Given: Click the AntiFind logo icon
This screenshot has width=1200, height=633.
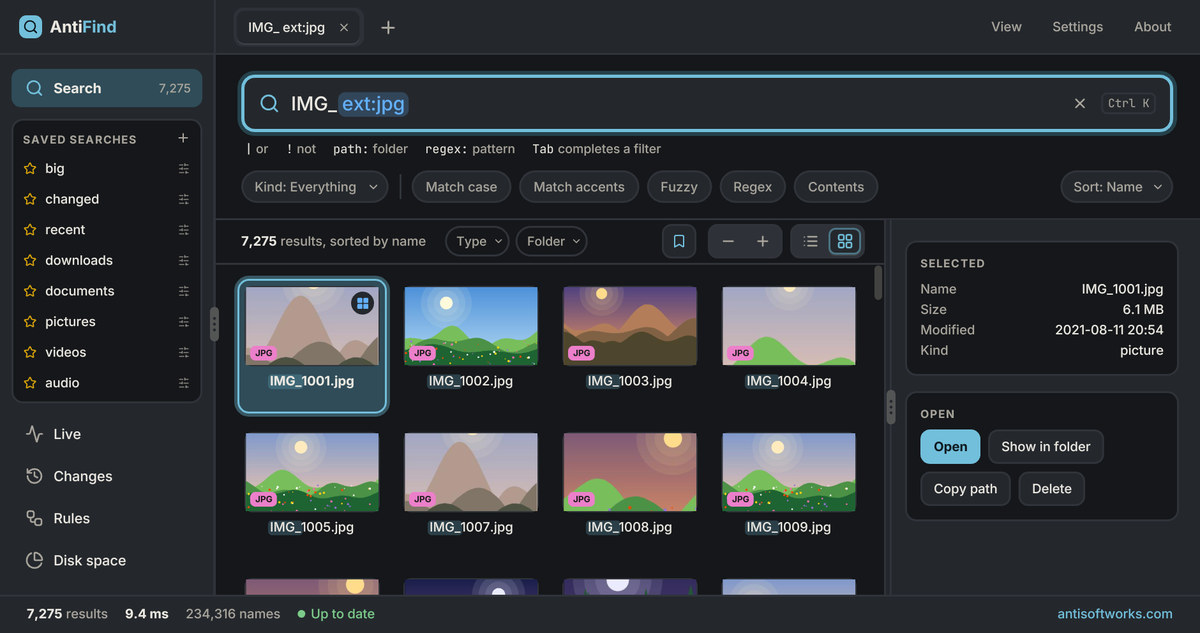Looking at the screenshot, I should (31, 27).
